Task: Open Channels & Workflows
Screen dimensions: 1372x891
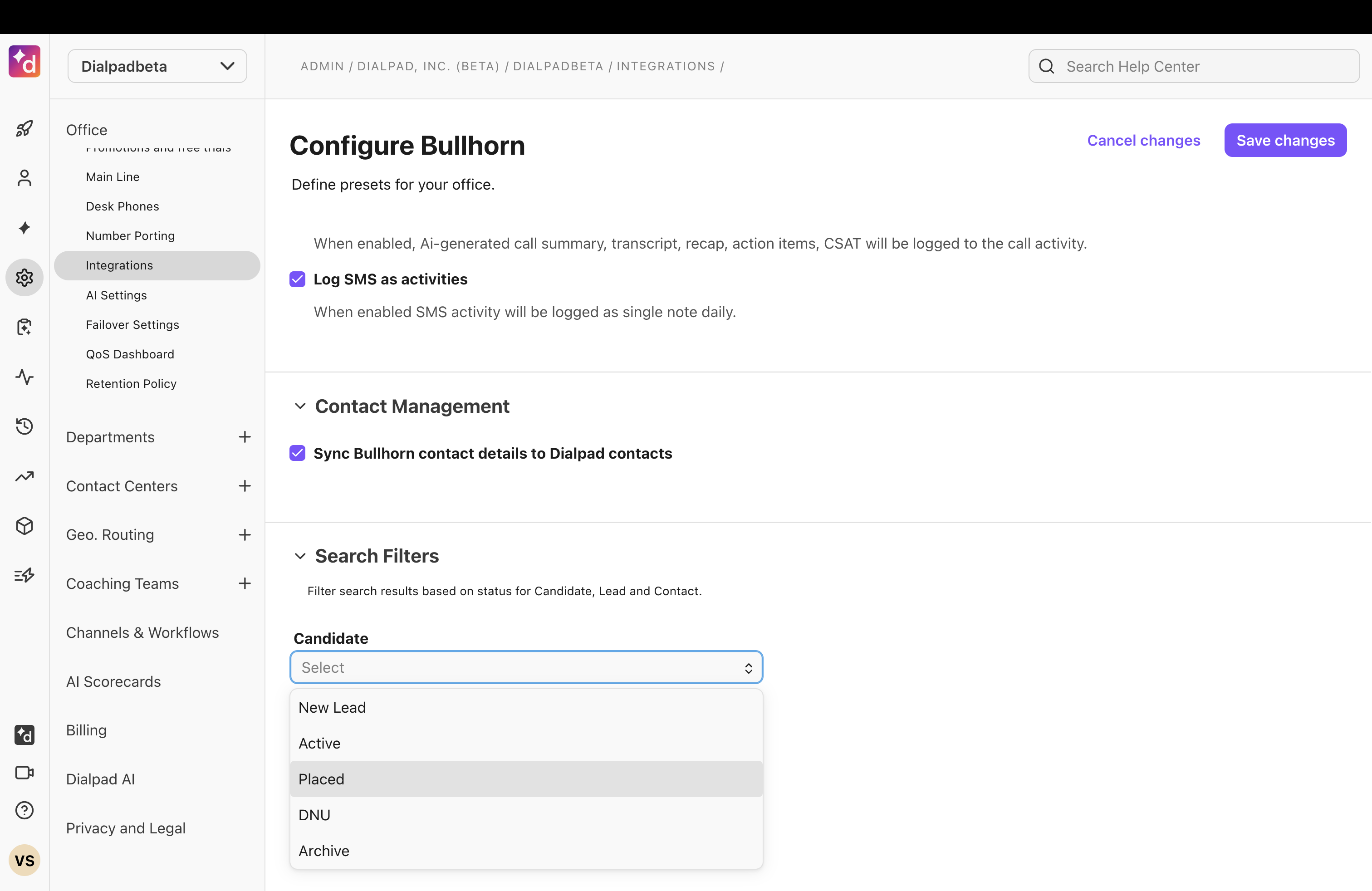Action: [x=142, y=632]
